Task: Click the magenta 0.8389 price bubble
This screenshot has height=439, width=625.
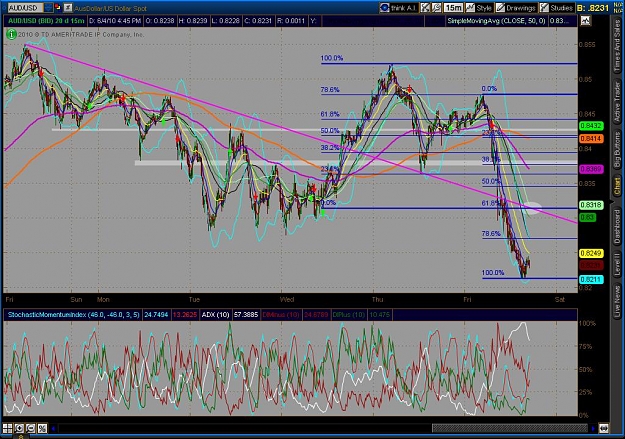Action: 591,169
